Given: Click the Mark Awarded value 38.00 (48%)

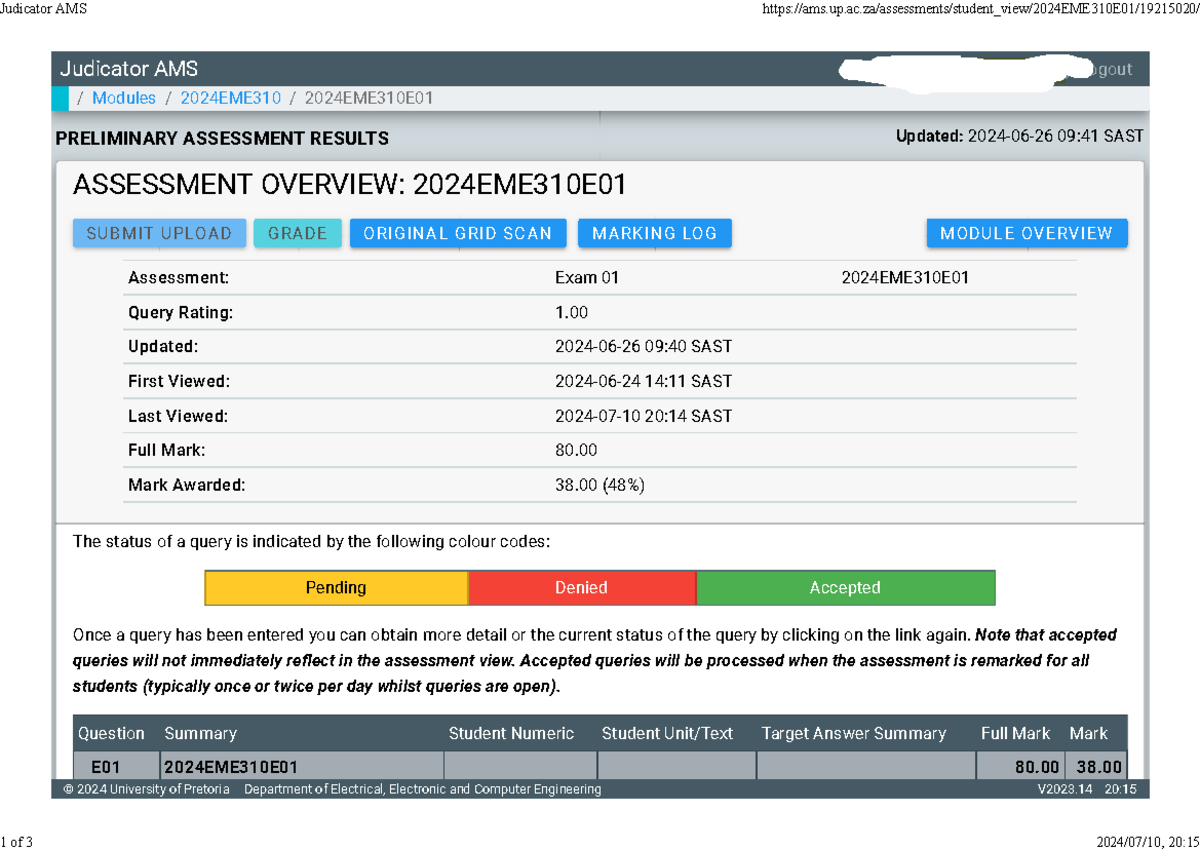Looking at the screenshot, I should point(600,485).
